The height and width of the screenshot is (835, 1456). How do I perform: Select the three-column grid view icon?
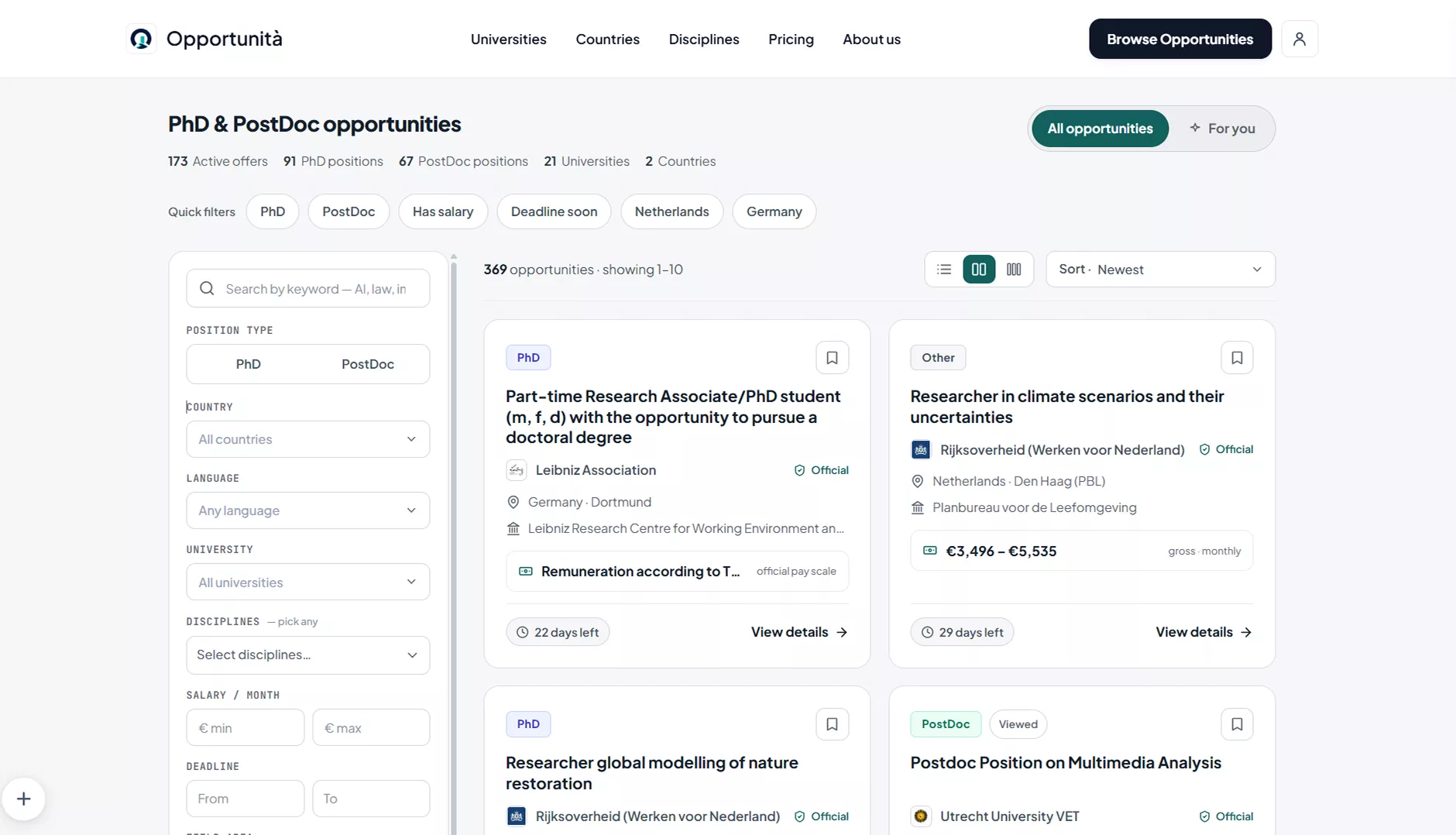click(1014, 270)
